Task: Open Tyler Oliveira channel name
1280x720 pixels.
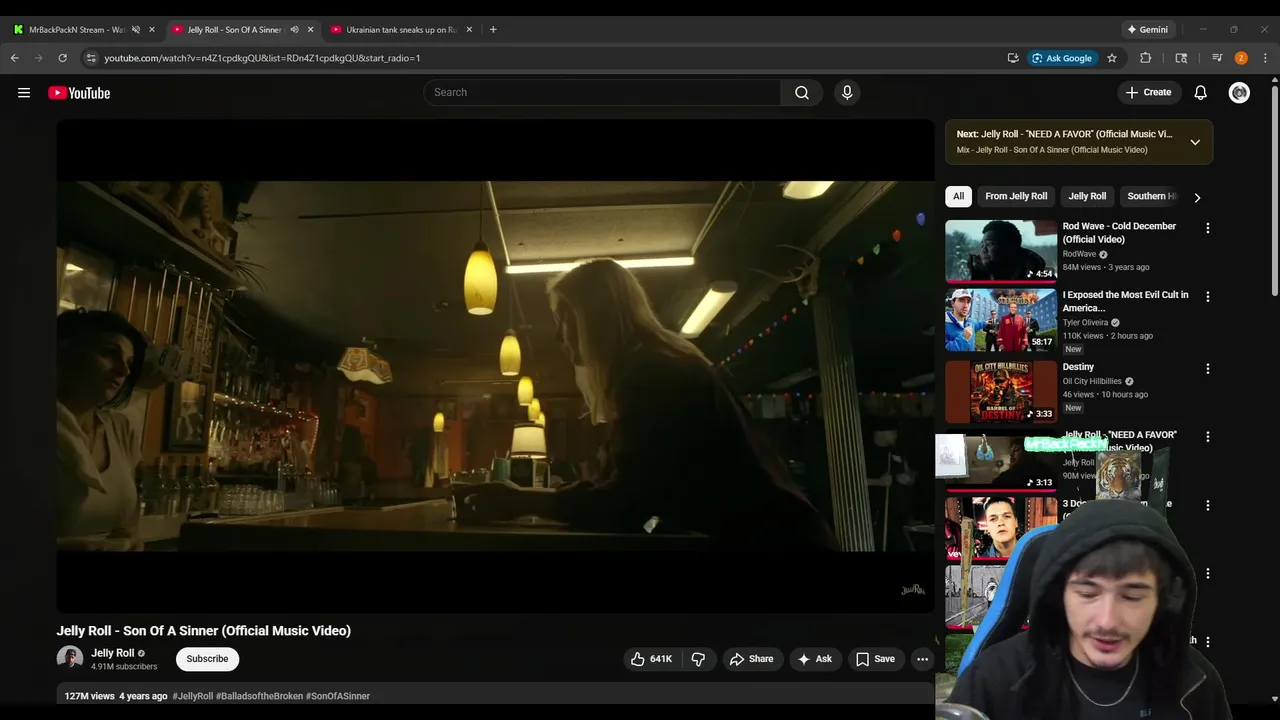Action: point(1085,323)
